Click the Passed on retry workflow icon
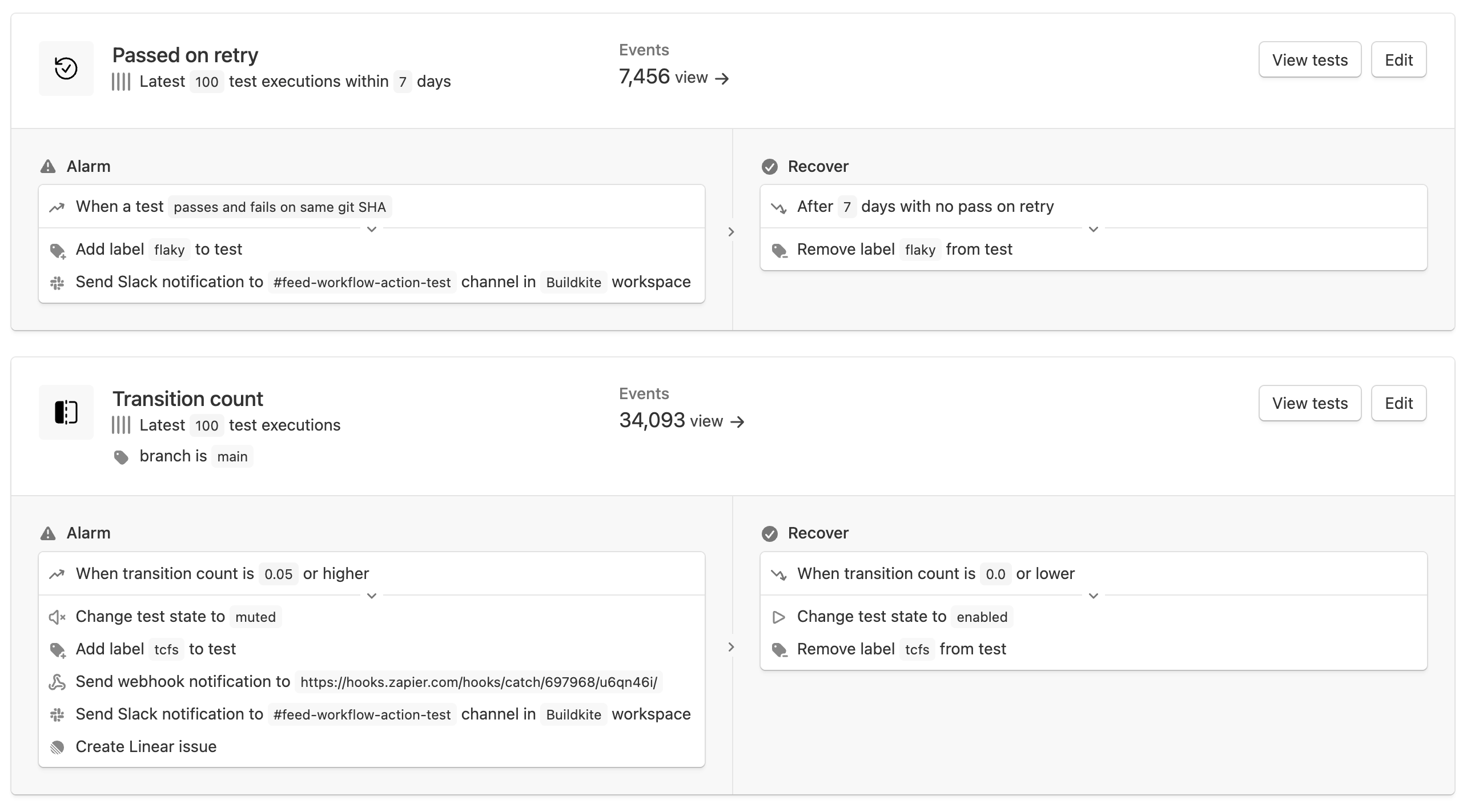 tap(66, 68)
